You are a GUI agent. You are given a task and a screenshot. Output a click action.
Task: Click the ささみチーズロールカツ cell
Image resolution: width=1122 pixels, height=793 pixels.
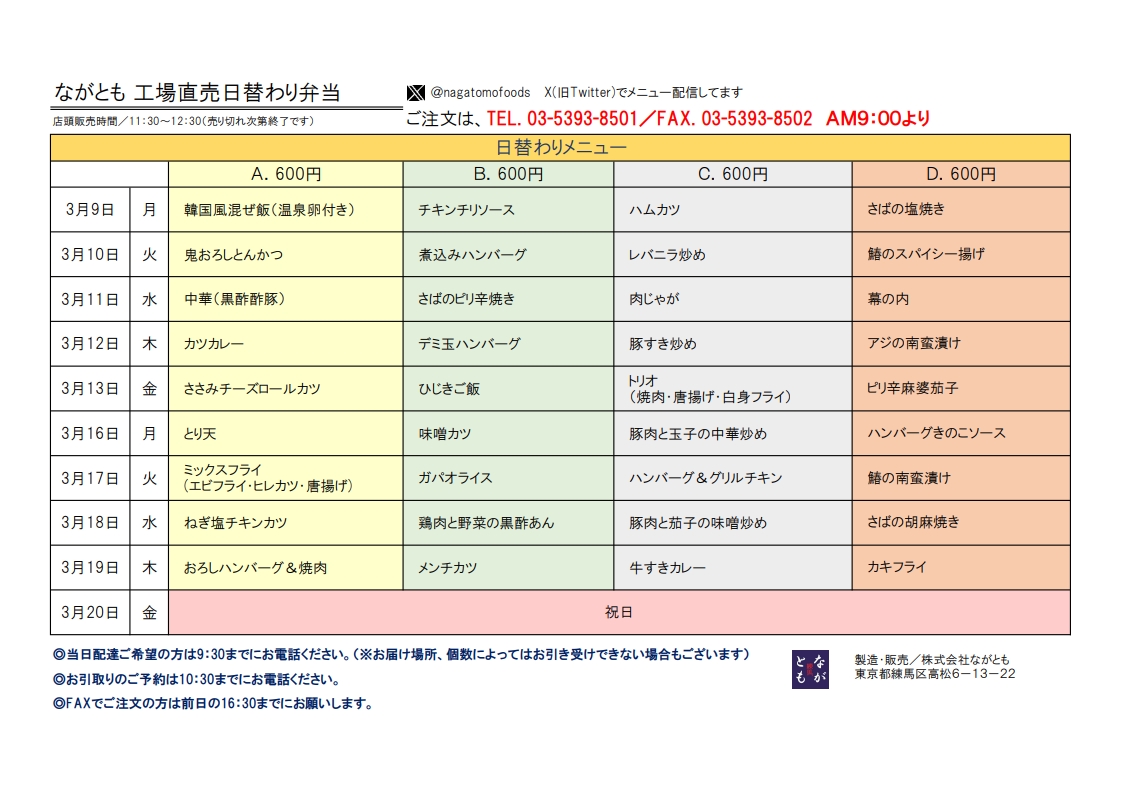click(x=286, y=389)
